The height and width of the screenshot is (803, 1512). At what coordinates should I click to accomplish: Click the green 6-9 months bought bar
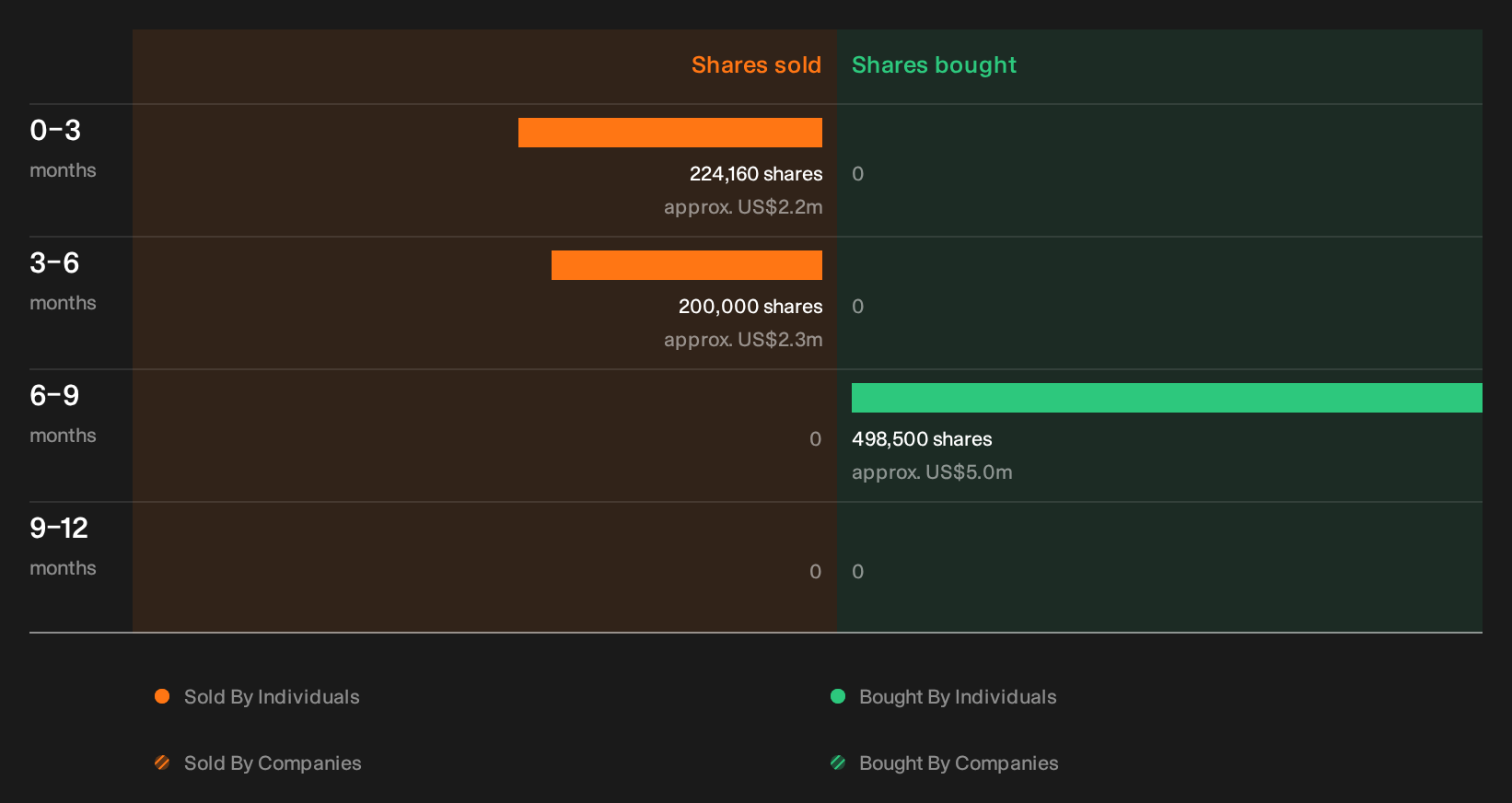coord(1167,398)
